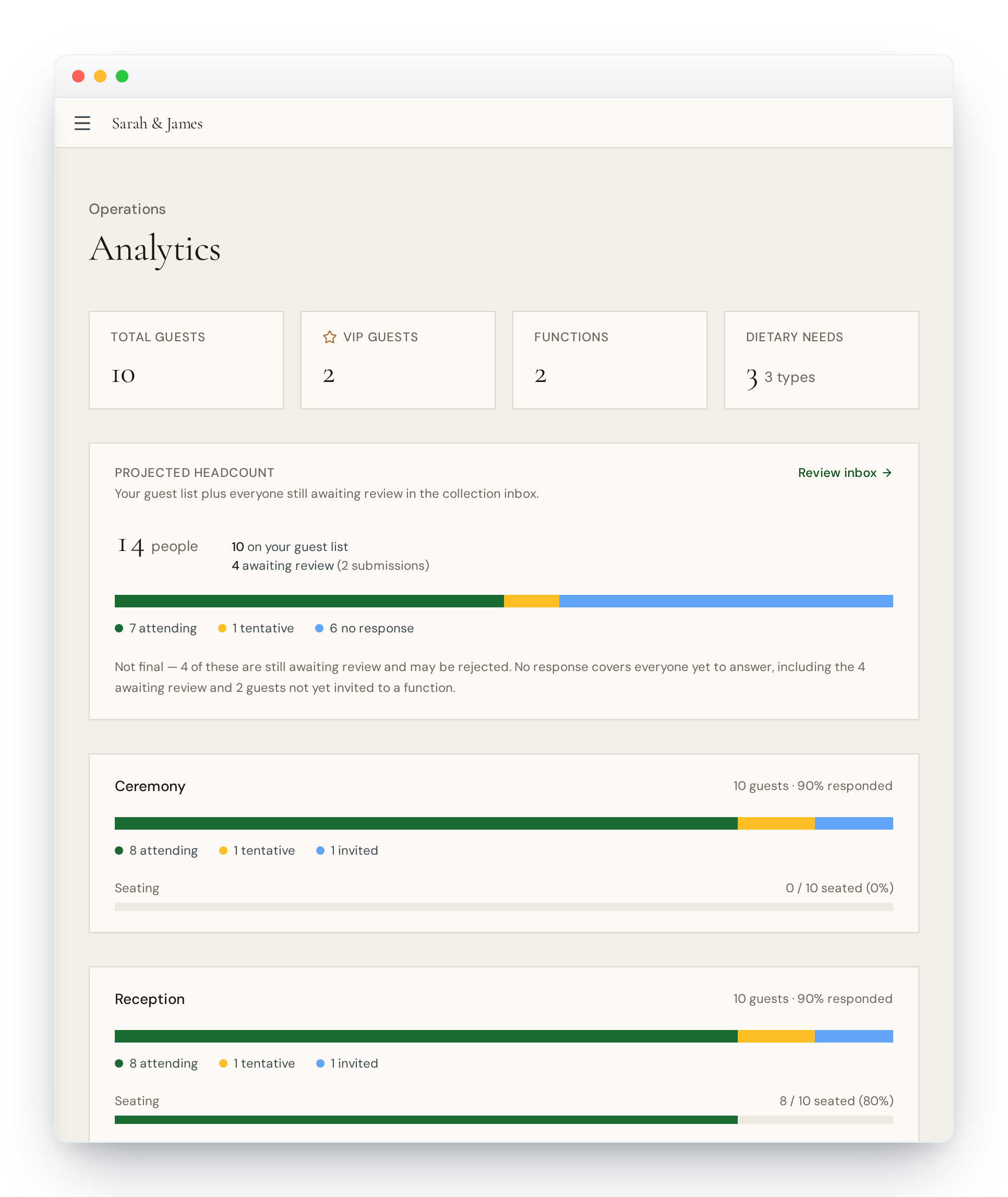Image resolution: width=1008 pixels, height=1197 pixels.
Task: Click '10 on your guest list' text
Action: click(x=290, y=547)
